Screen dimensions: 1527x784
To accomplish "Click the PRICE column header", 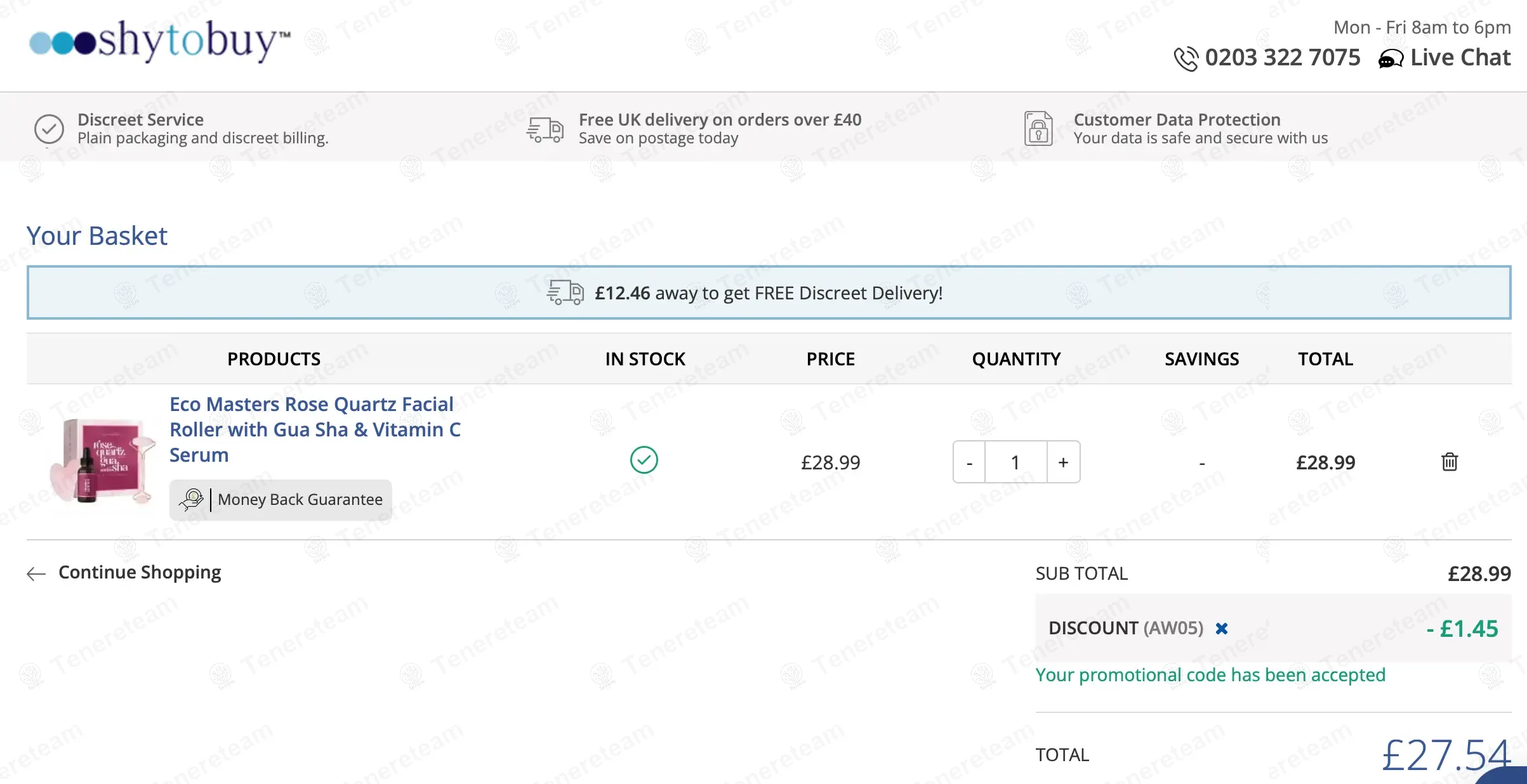I will [831, 359].
